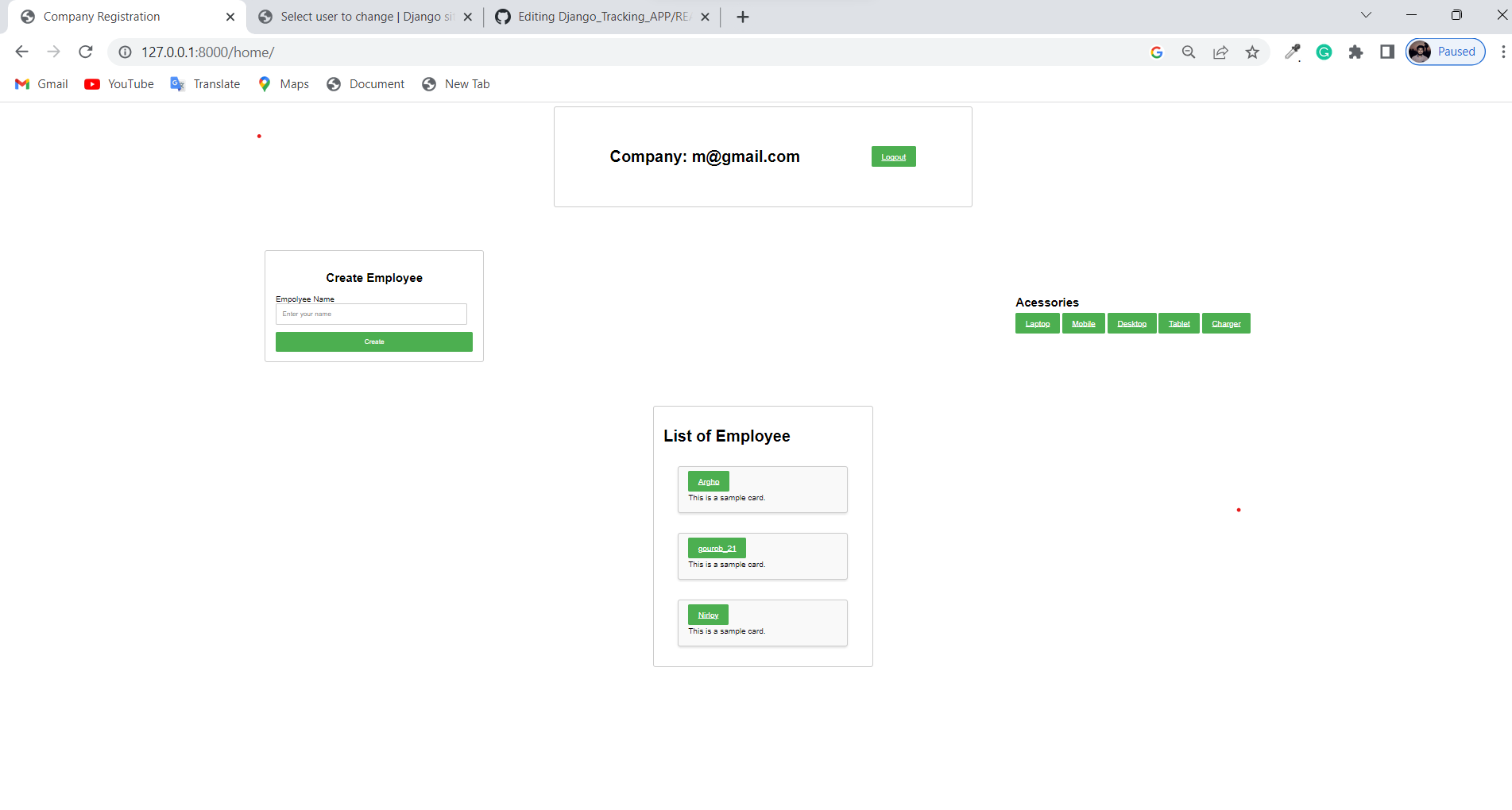The height and width of the screenshot is (810, 1512).
Task: Select the eyedropper color picker tool in toolbar
Action: 1293,52
